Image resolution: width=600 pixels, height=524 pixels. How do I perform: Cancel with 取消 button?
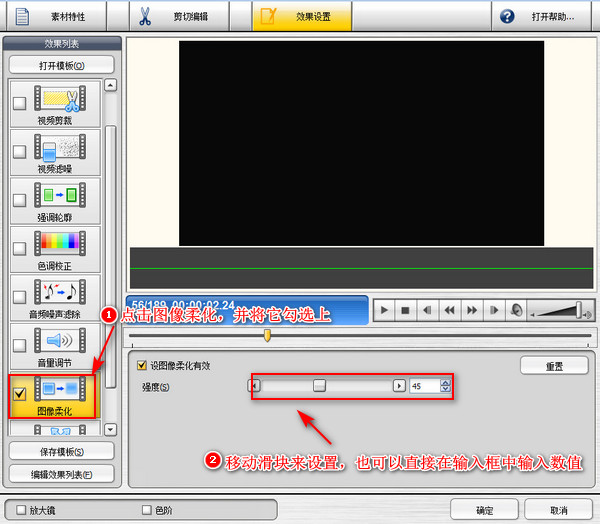pyautogui.click(x=559, y=510)
